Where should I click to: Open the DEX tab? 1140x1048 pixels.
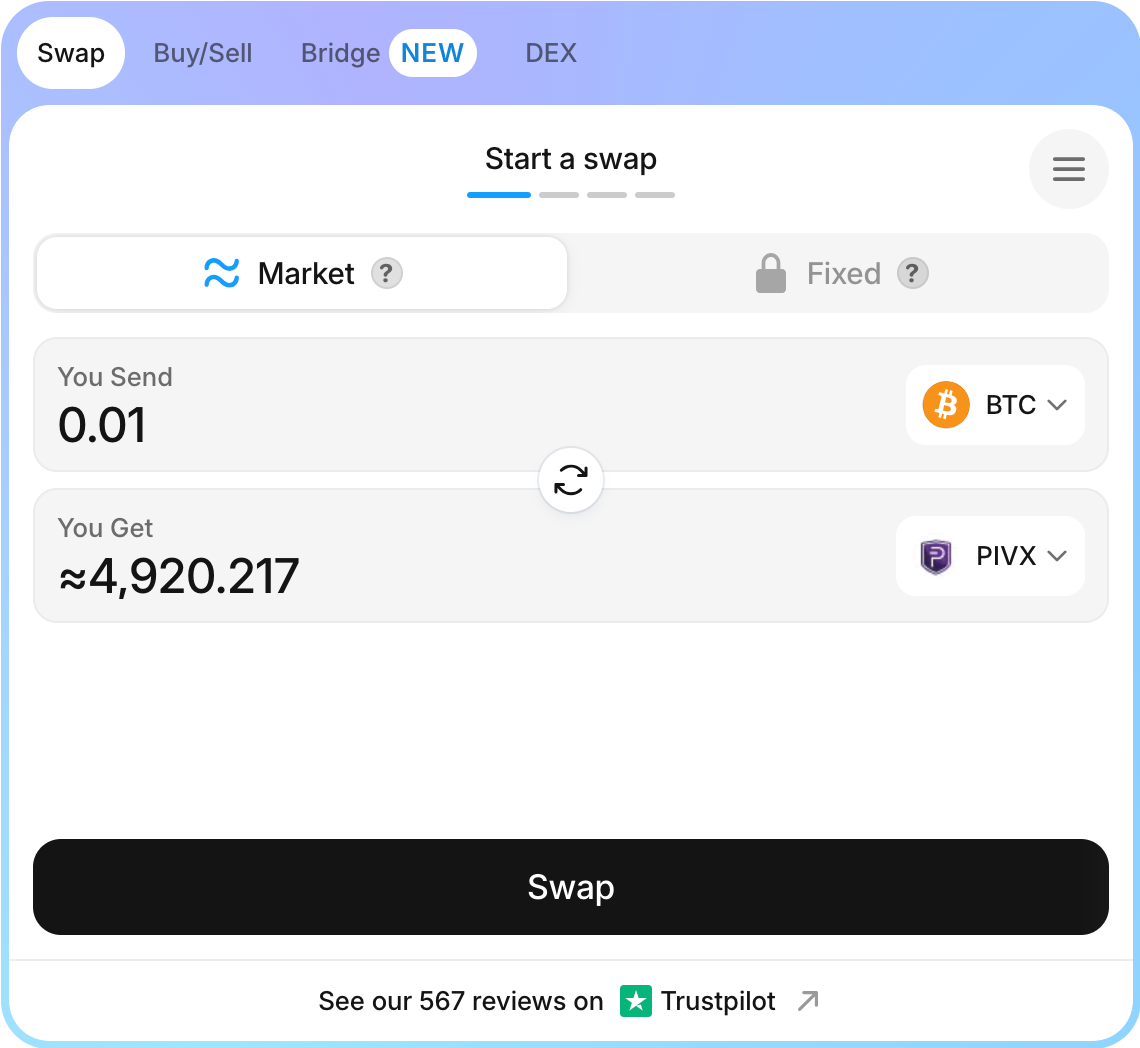click(x=551, y=53)
